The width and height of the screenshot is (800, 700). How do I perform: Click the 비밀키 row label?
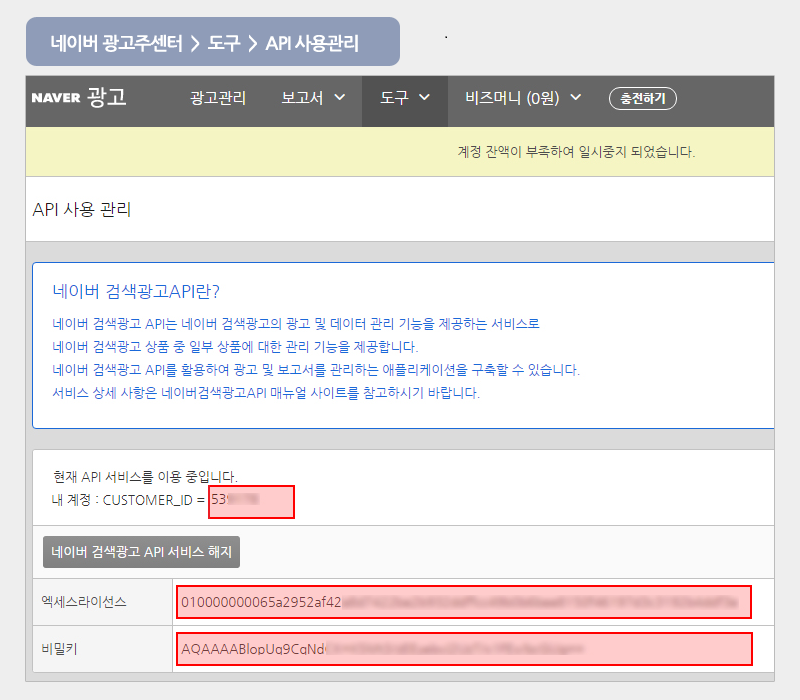click(x=59, y=649)
